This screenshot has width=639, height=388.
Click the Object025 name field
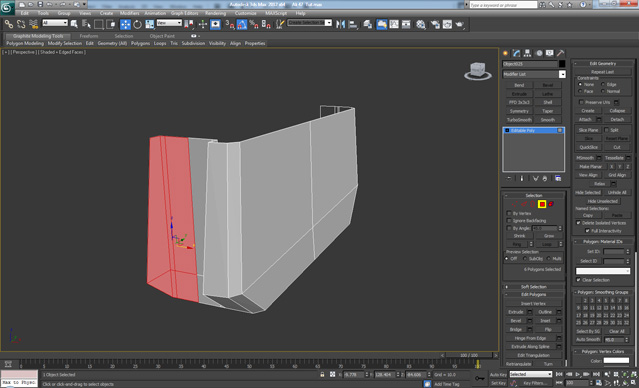coord(530,64)
